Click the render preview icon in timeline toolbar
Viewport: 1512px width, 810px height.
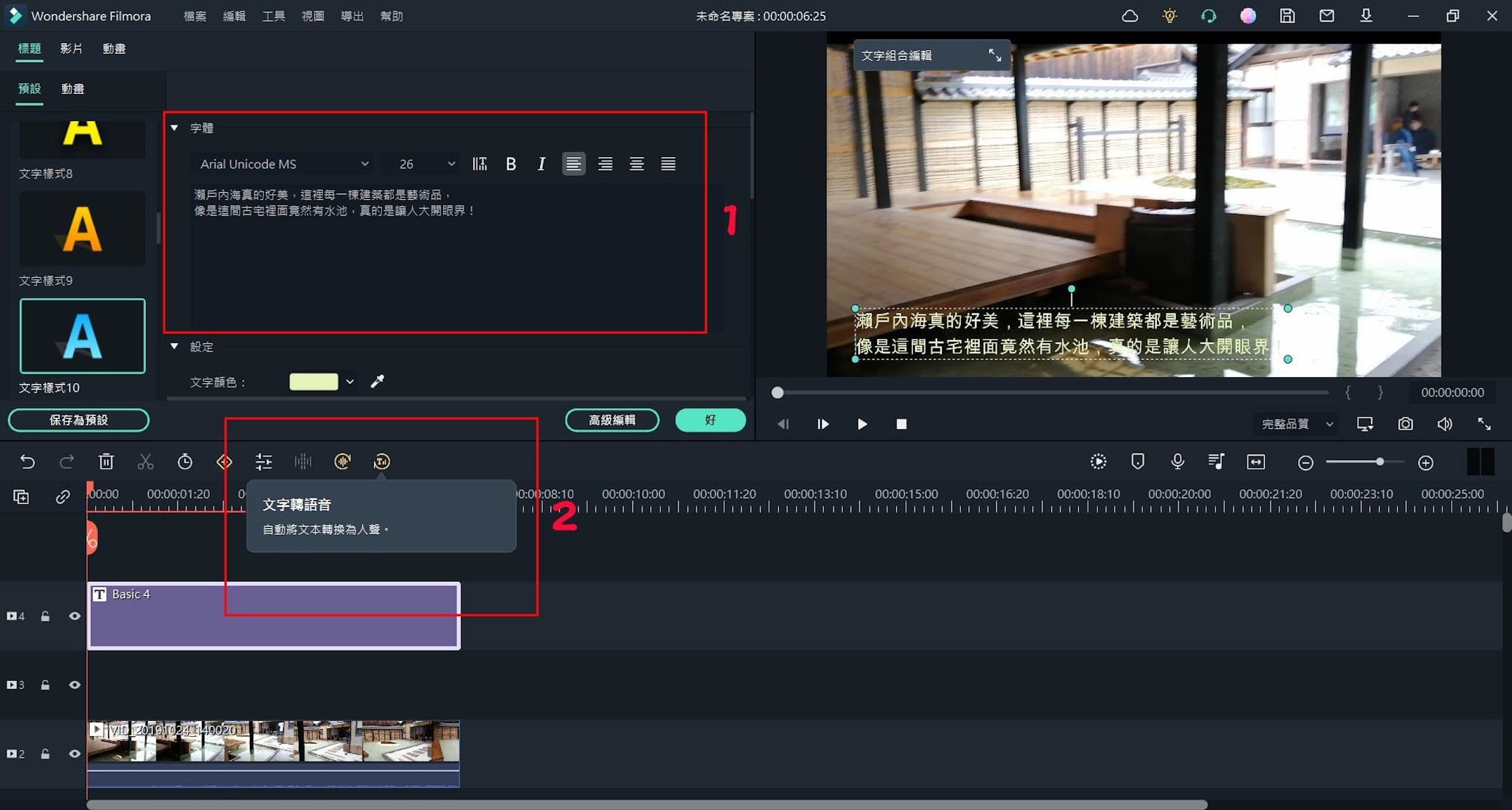pyautogui.click(x=1098, y=462)
